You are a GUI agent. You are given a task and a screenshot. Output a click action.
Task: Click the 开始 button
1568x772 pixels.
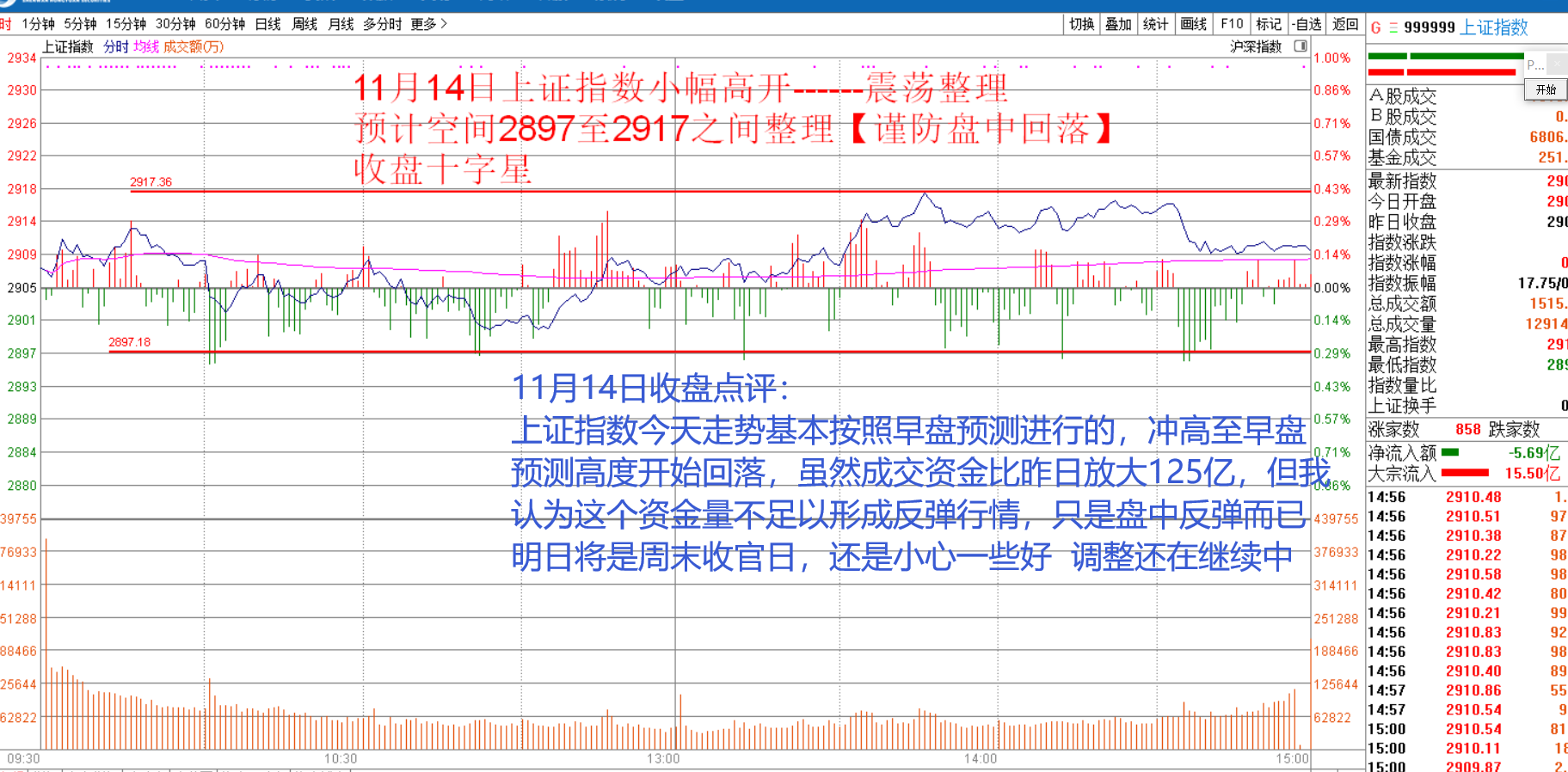pyautogui.click(x=1546, y=89)
